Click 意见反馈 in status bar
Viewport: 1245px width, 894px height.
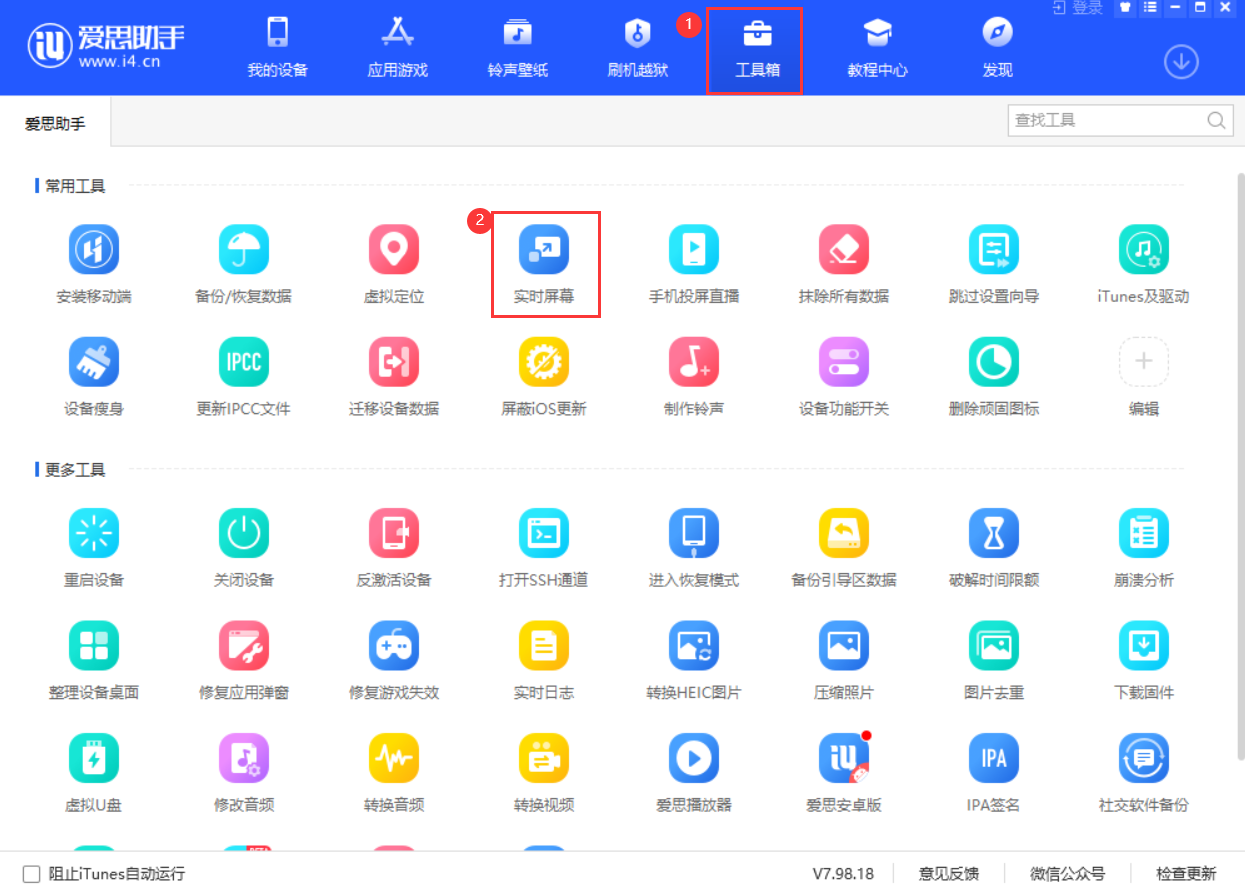click(x=949, y=874)
